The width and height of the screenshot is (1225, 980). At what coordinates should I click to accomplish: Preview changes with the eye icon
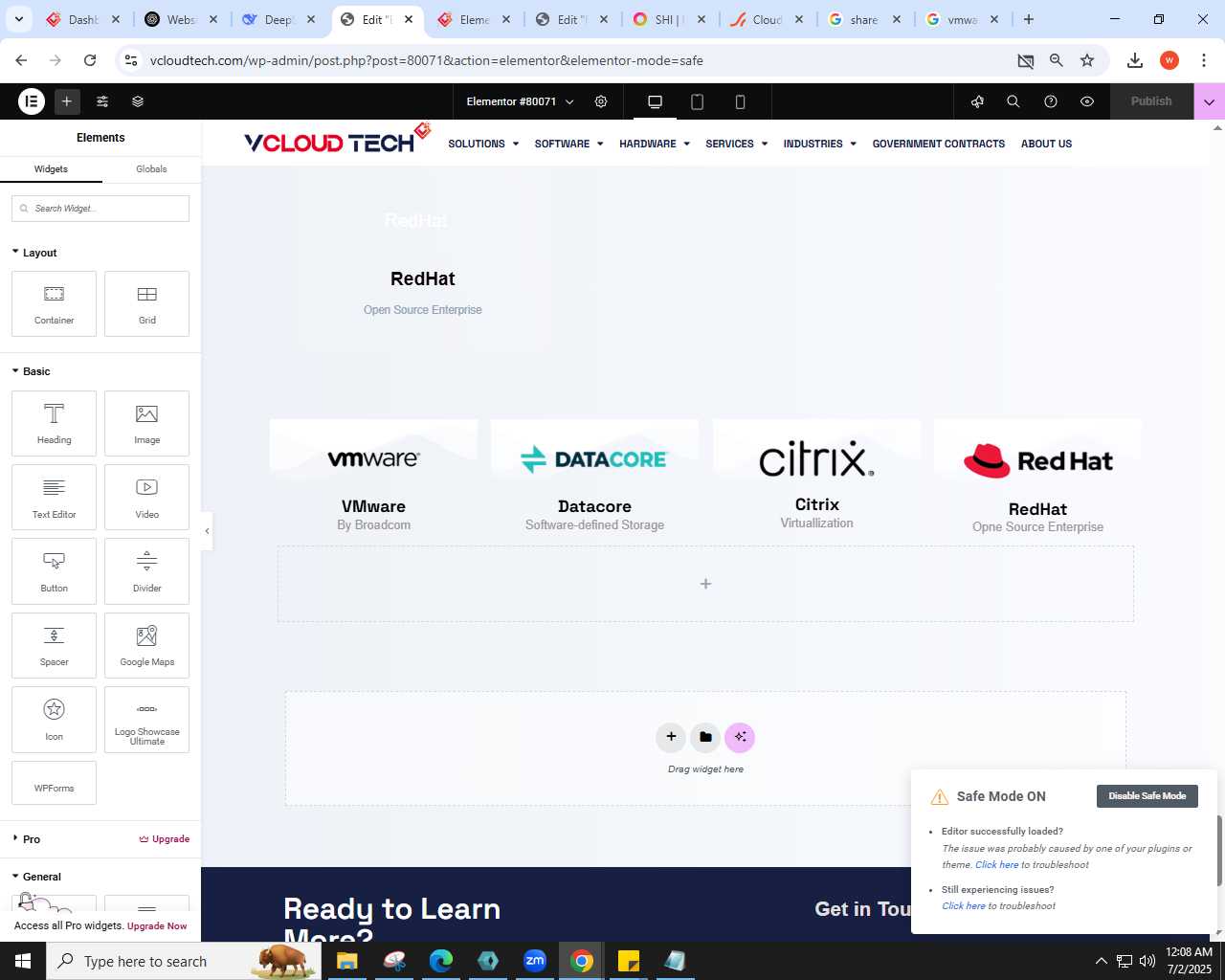tap(1087, 101)
